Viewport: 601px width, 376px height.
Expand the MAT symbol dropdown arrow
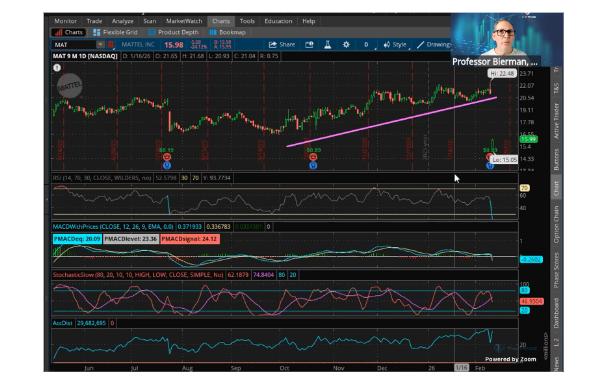pos(100,45)
